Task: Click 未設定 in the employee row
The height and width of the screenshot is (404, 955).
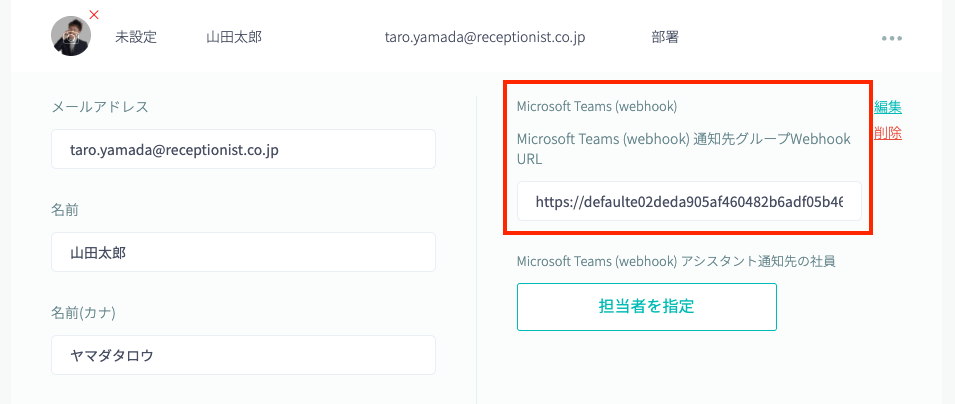Action: tap(136, 37)
